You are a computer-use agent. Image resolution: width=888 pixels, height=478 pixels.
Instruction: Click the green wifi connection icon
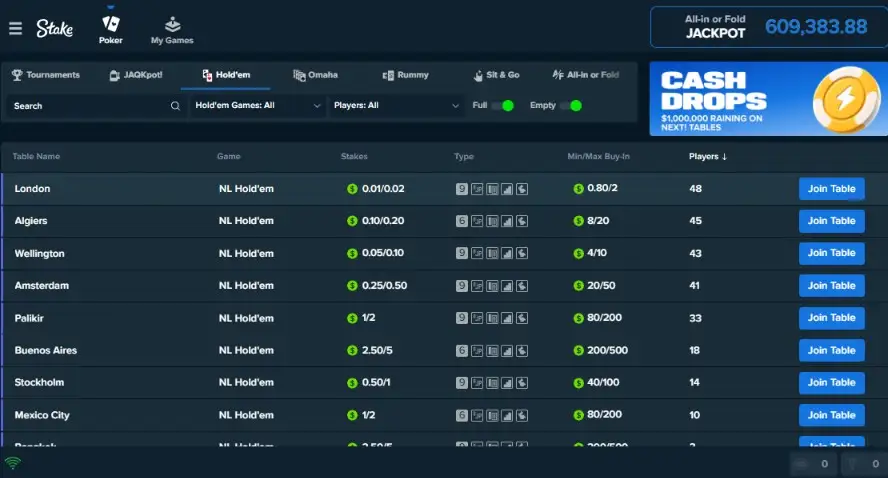(x=12, y=463)
